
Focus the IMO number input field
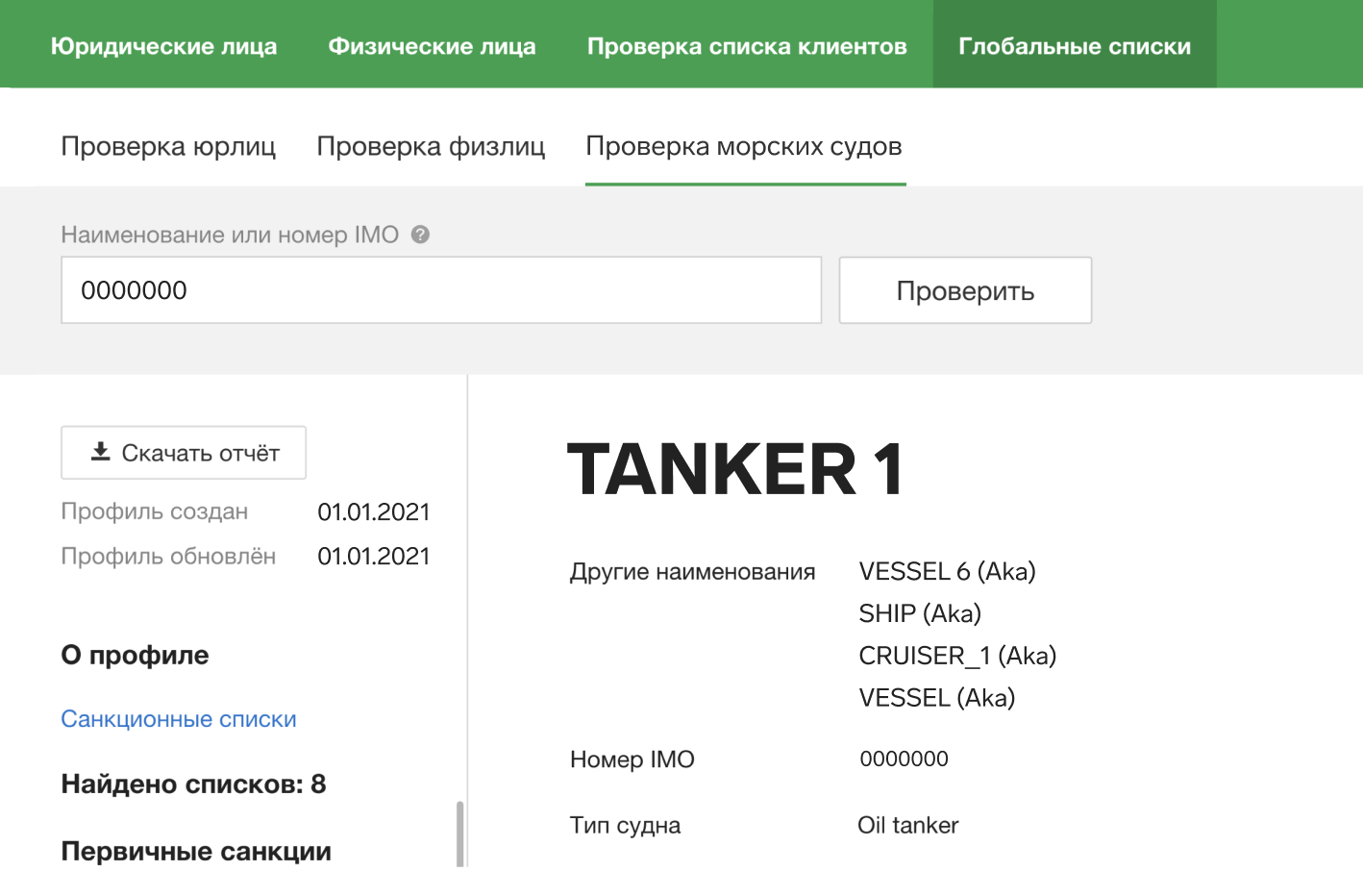point(441,290)
